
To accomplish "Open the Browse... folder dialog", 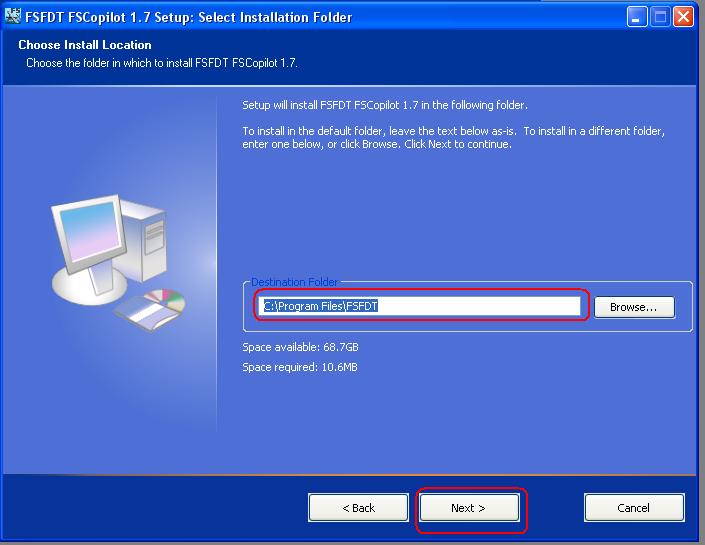I will (634, 307).
